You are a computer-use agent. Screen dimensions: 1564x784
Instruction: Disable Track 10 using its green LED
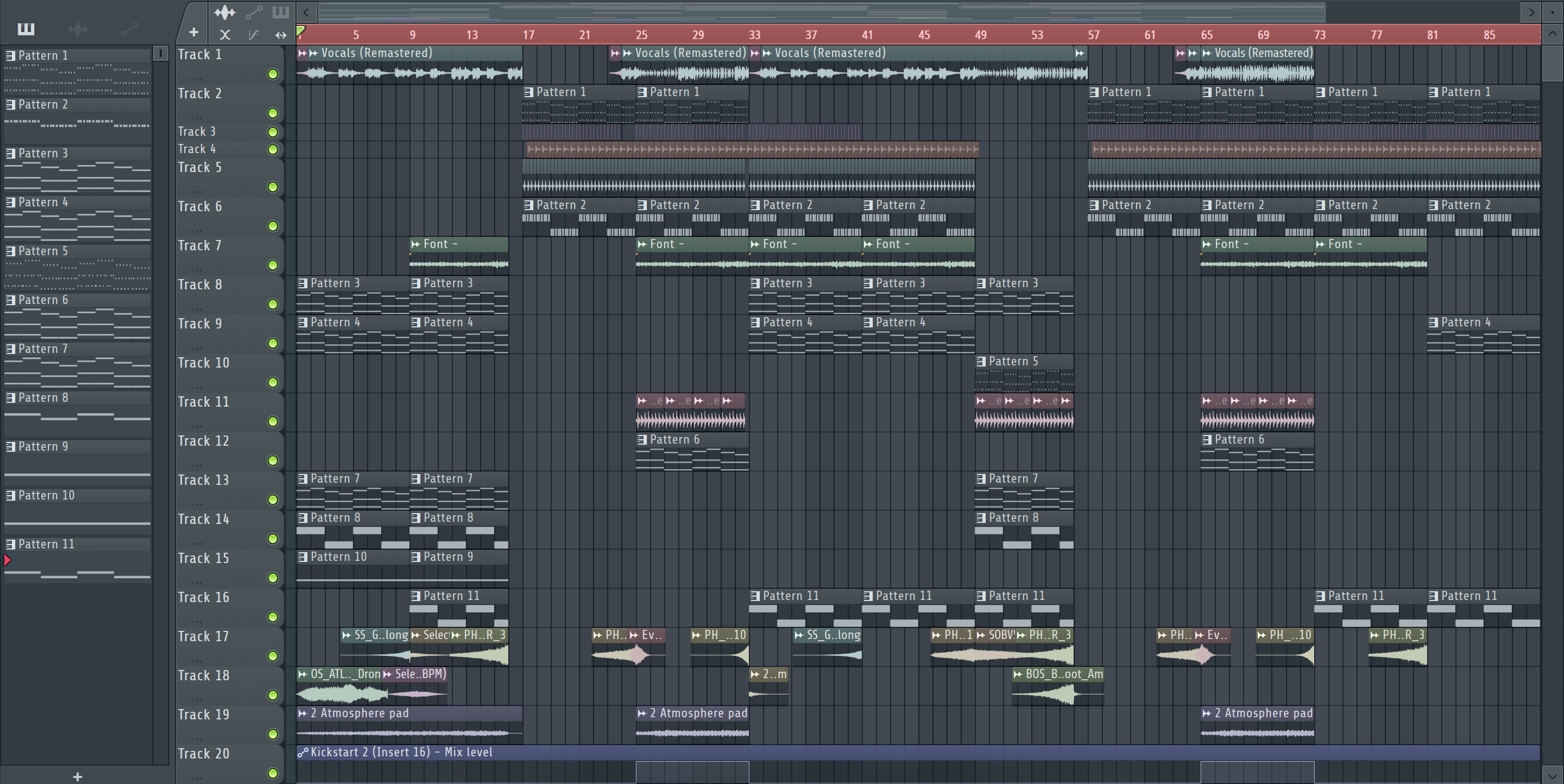pos(273,382)
